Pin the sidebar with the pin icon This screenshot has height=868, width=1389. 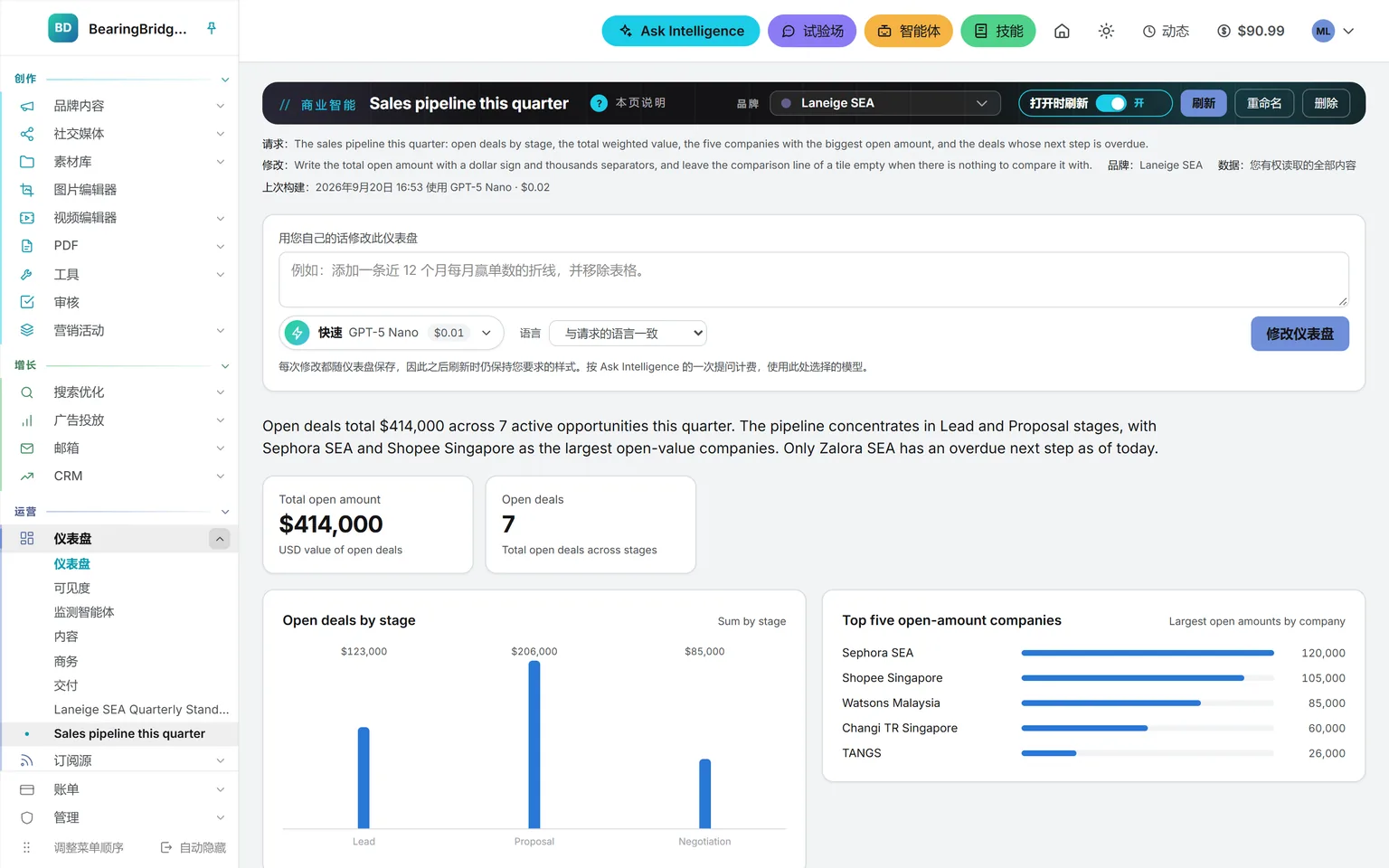[x=212, y=28]
